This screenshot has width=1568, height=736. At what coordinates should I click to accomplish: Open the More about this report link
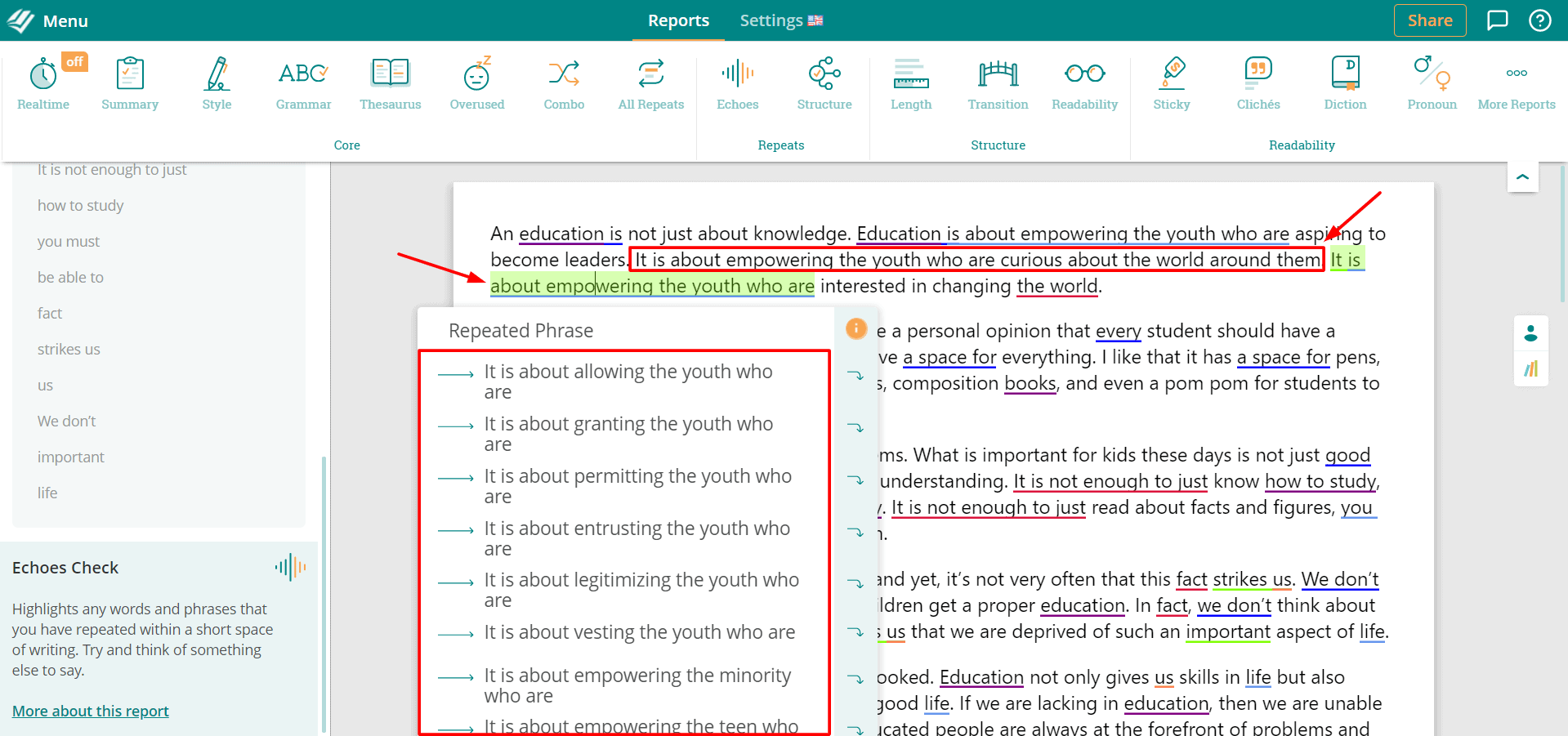[x=91, y=711]
